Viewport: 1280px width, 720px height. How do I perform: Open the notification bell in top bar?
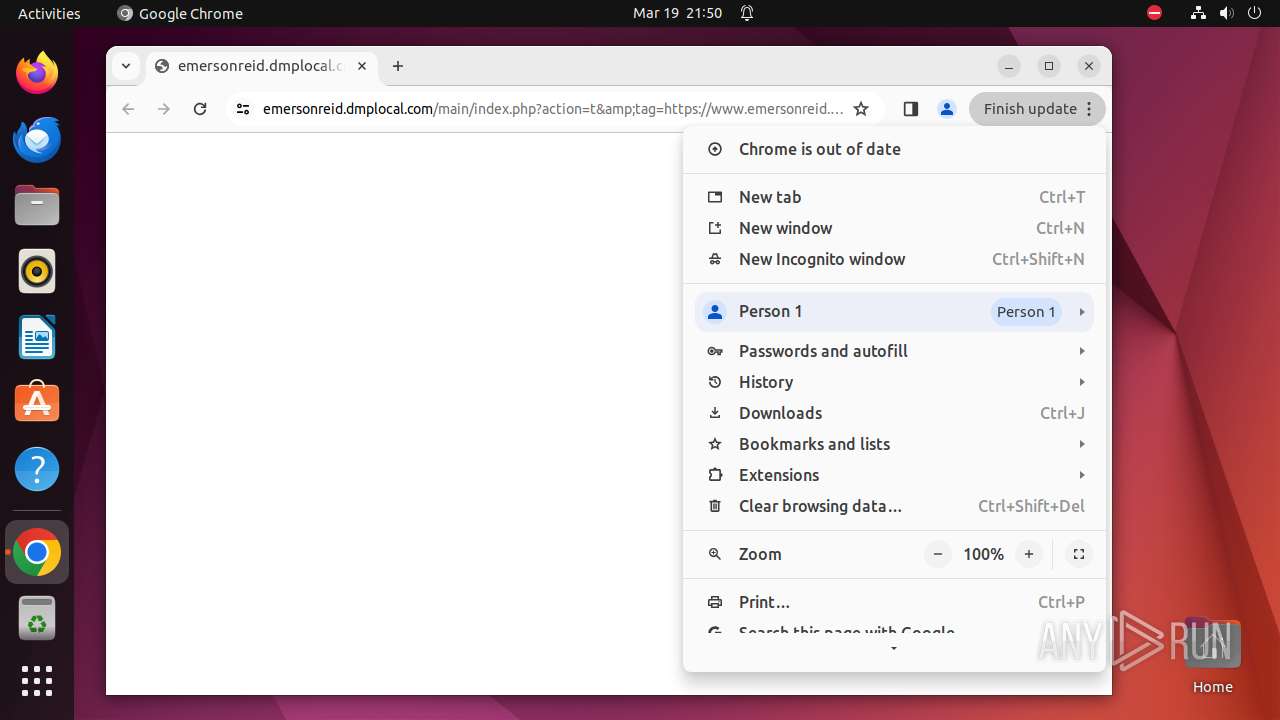pyautogui.click(x=747, y=13)
